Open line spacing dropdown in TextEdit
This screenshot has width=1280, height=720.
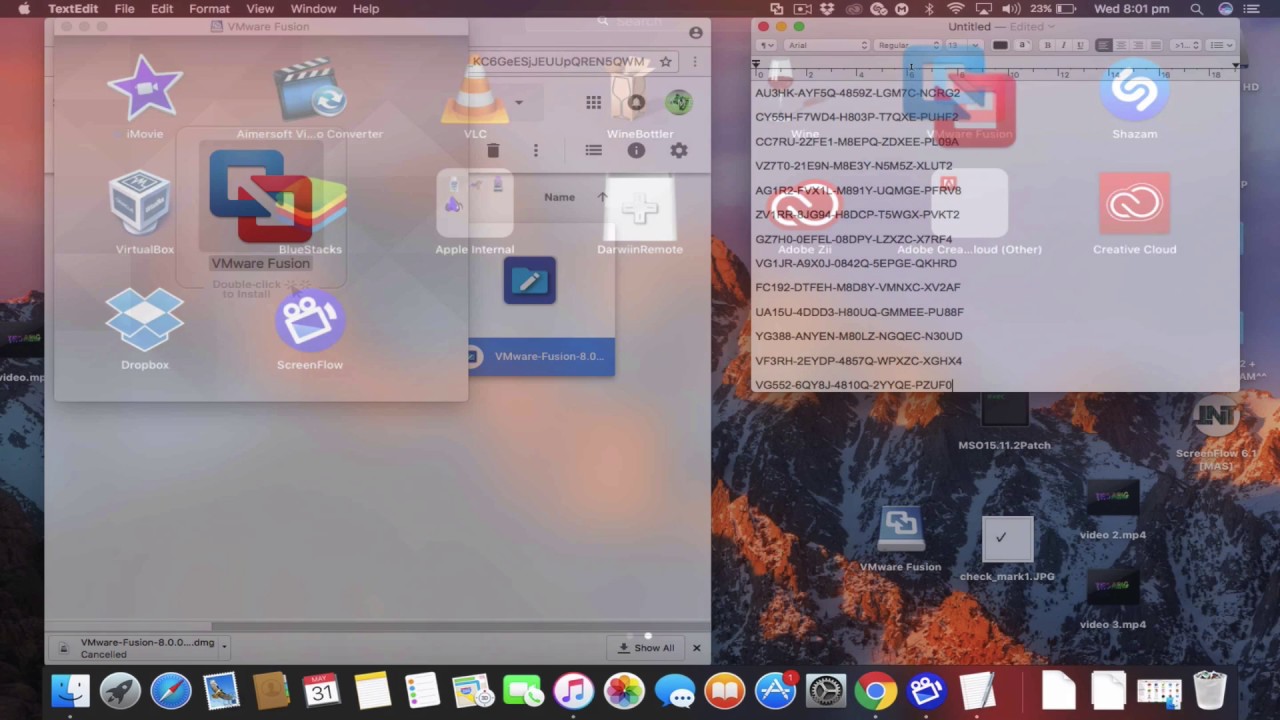click(1186, 45)
